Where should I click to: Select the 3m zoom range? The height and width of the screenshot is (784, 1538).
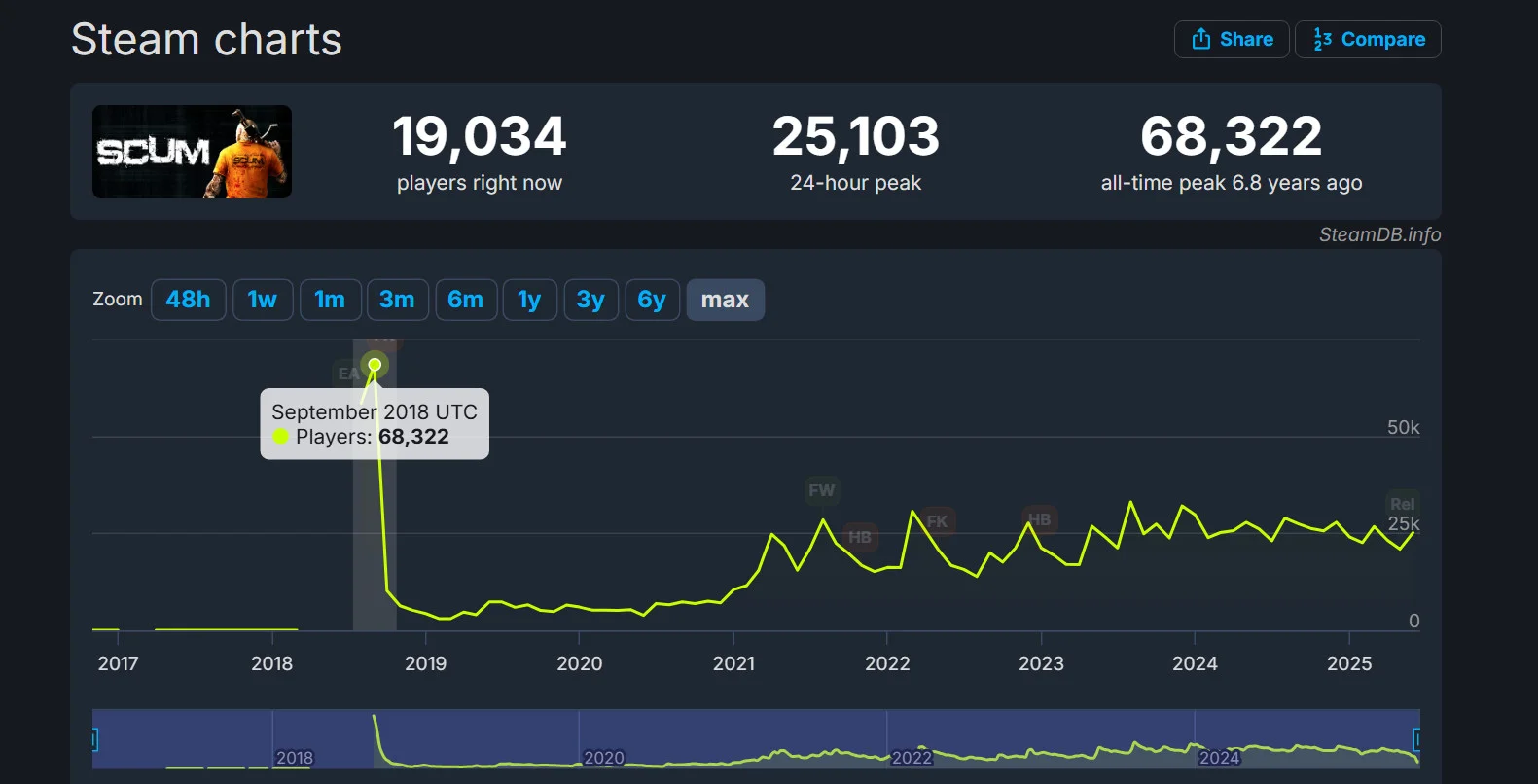pos(397,300)
